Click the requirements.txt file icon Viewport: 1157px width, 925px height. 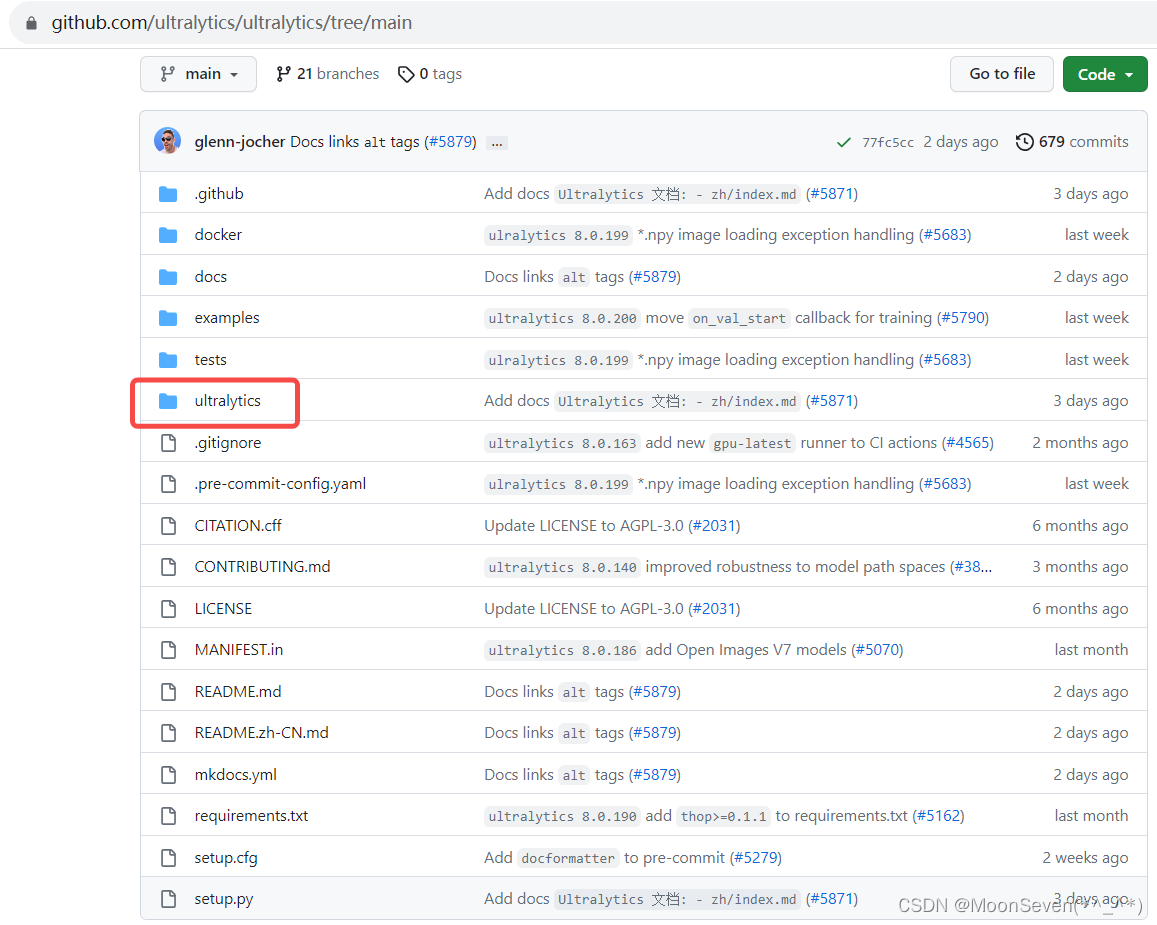[168, 816]
